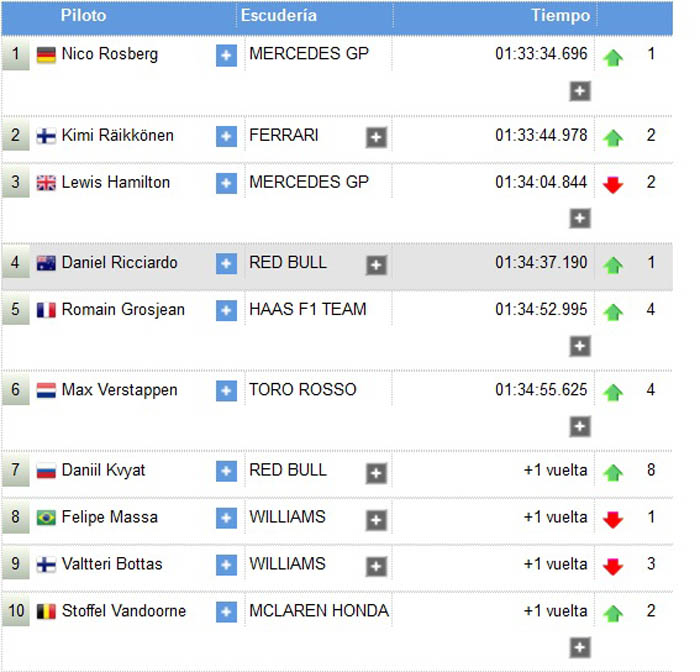The image size is (700, 672).
Task: Click the gray plus next to FERRARI
Action: [x=376, y=137]
